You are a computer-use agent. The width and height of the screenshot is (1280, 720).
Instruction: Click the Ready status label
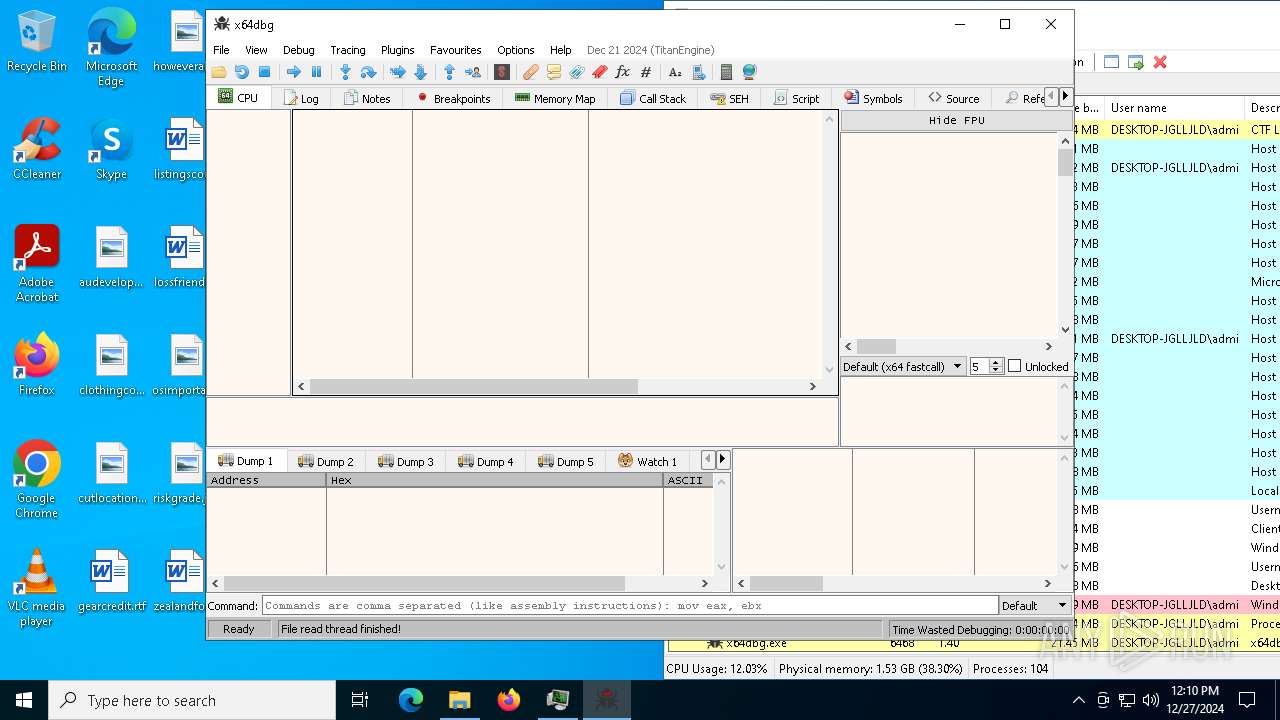pos(239,629)
